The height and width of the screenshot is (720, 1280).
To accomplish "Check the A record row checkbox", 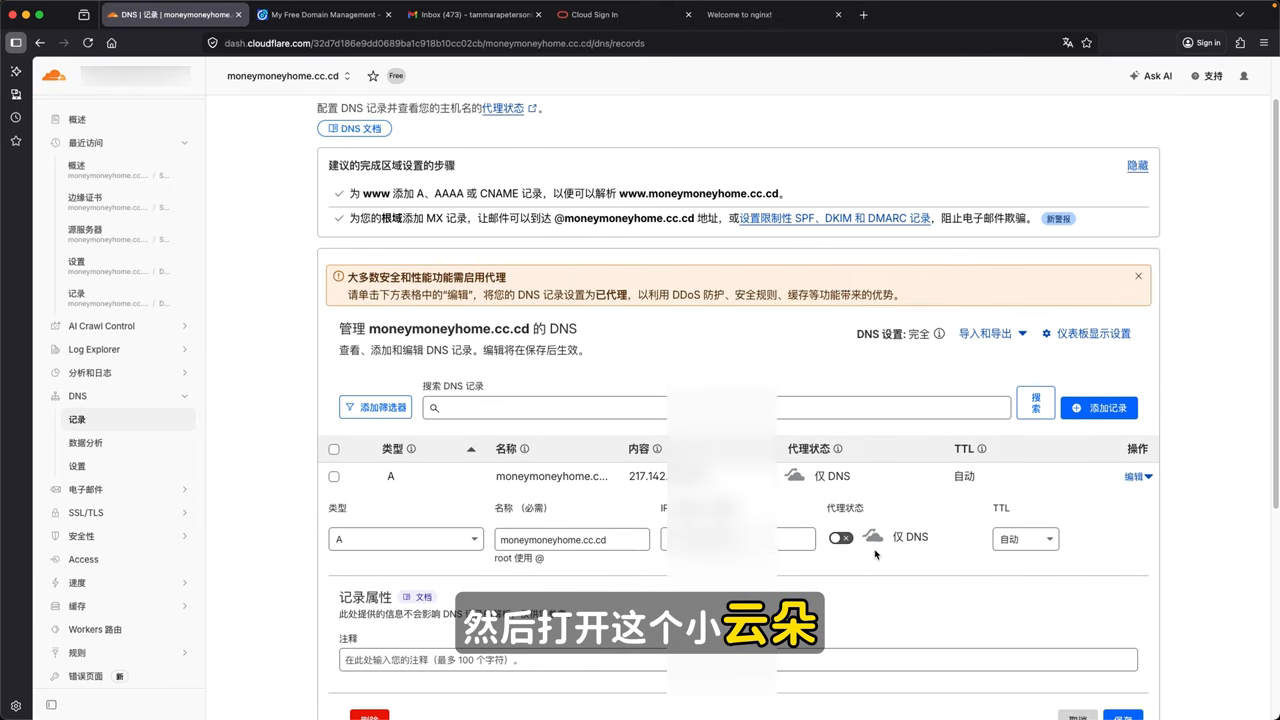I will [x=334, y=477].
